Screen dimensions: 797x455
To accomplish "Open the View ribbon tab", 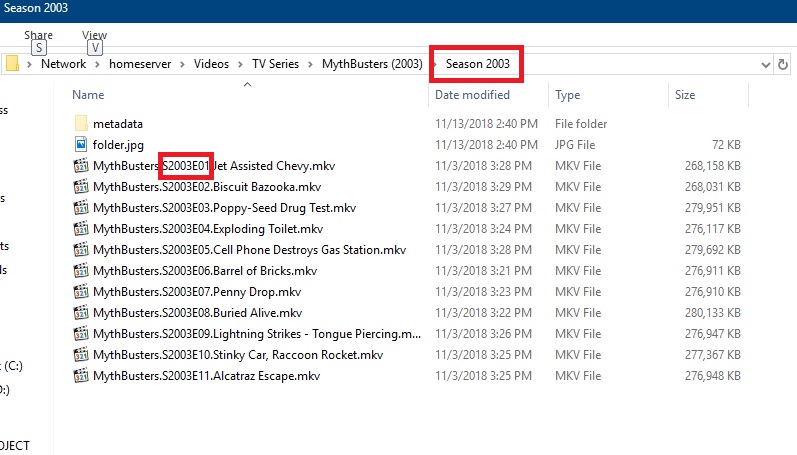I will (95, 35).
